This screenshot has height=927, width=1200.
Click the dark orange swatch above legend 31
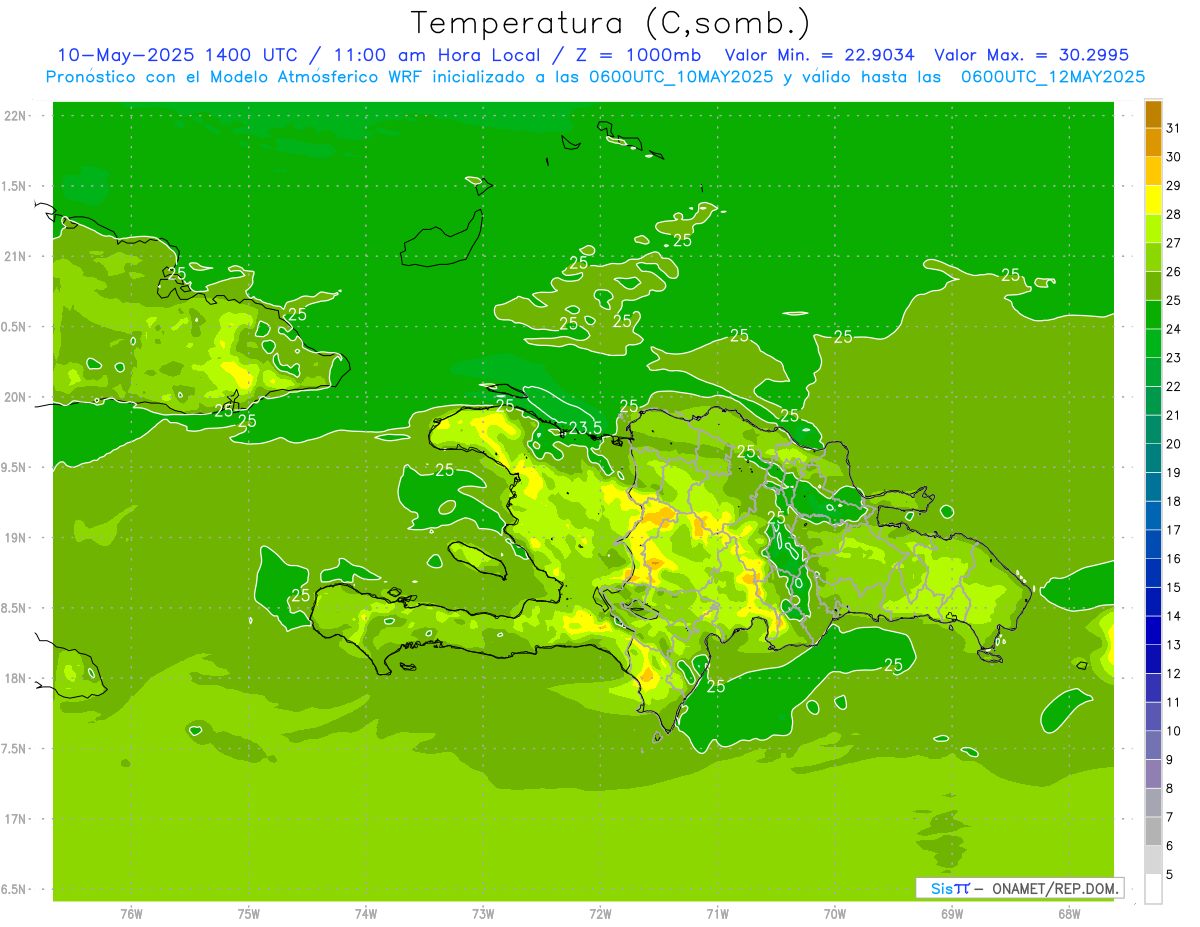pyautogui.click(x=1153, y=114)
